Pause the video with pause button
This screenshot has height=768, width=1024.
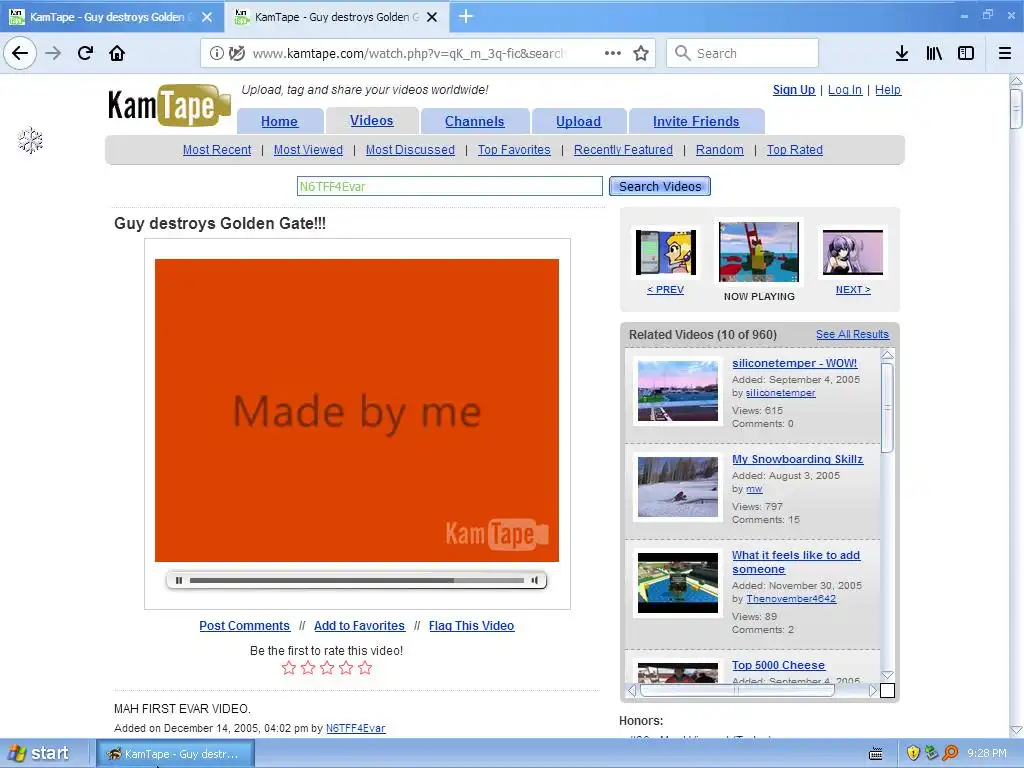(x=179, y=580)
